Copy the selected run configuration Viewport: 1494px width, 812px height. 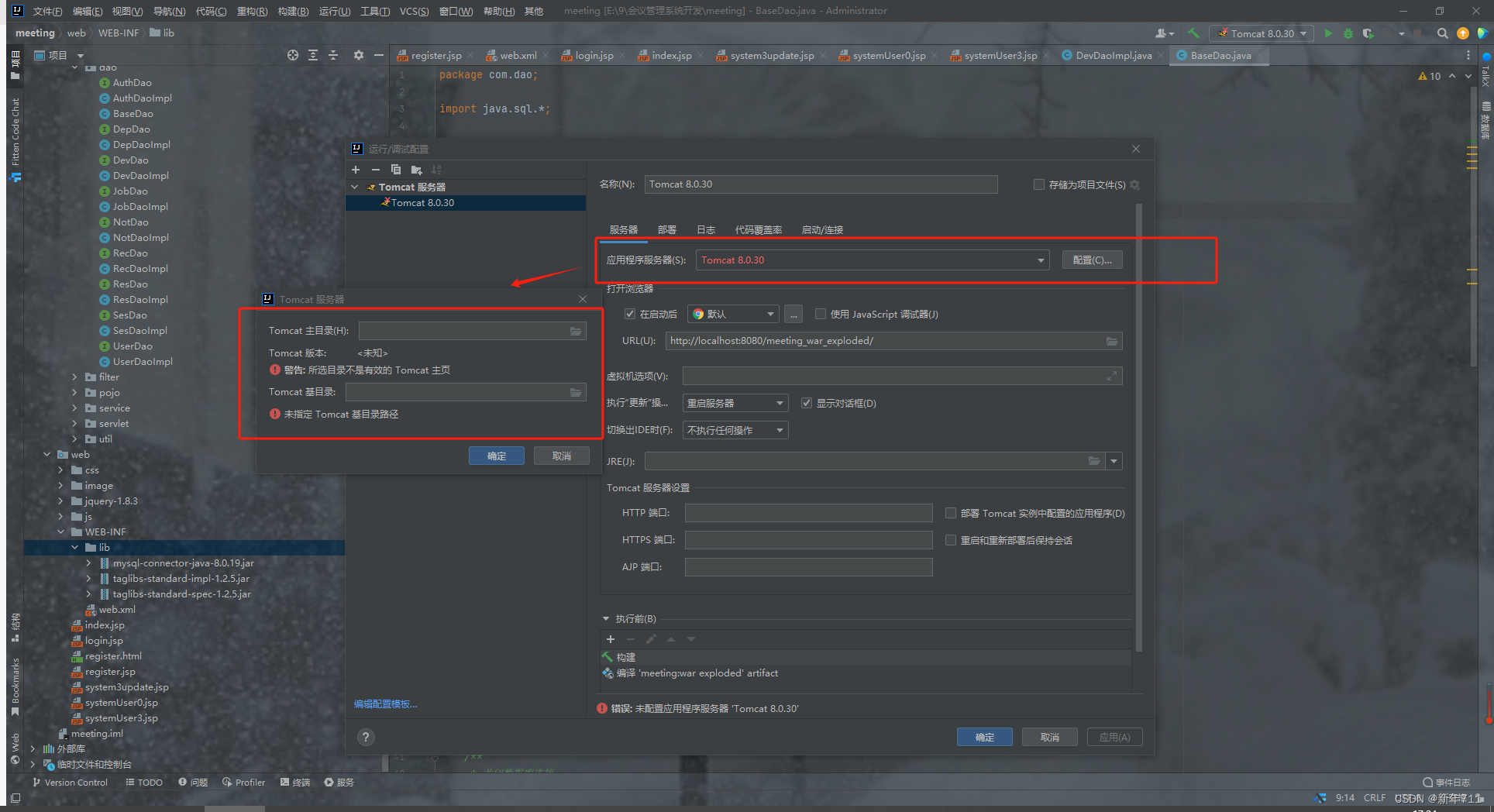tap(396, 170)
